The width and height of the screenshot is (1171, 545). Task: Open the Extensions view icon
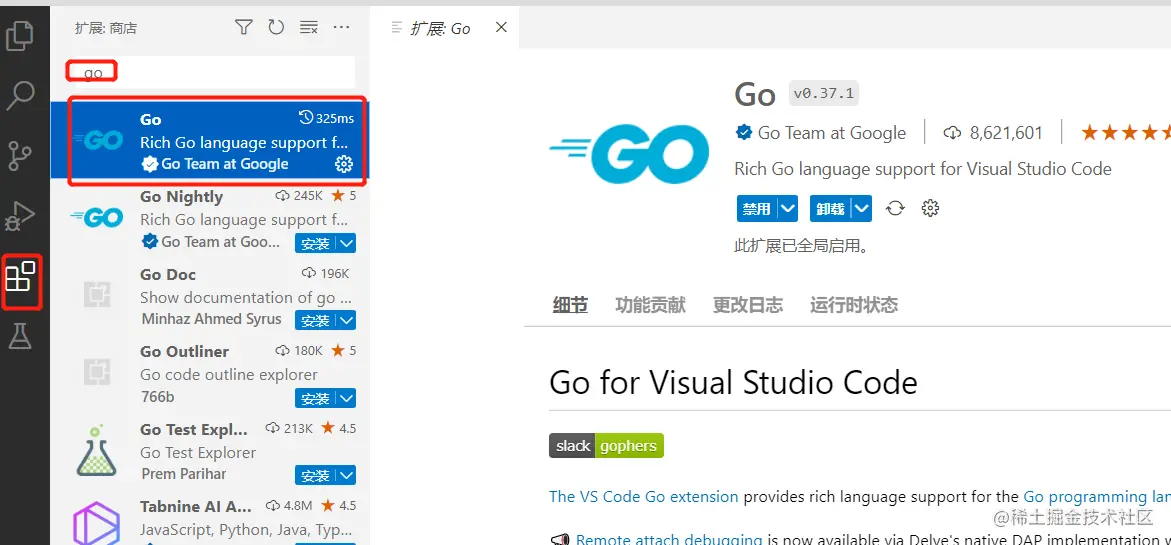tap(20, 277)
